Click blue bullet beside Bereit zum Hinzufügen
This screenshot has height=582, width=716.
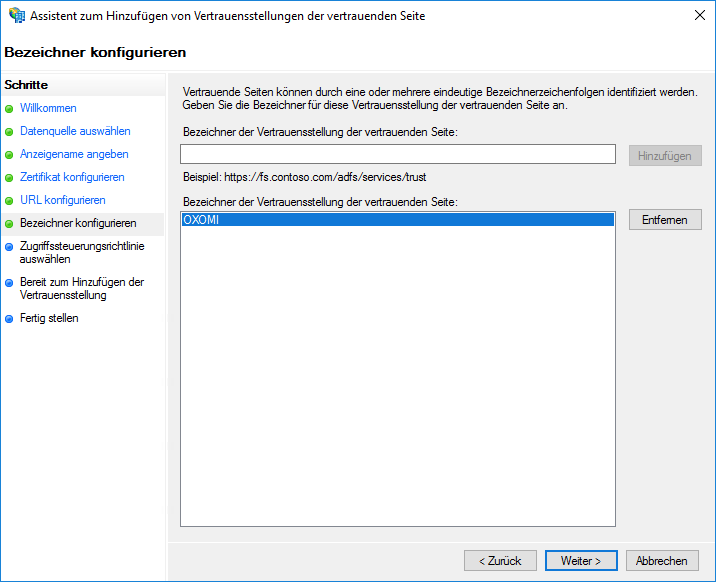(x=10, y=283)
